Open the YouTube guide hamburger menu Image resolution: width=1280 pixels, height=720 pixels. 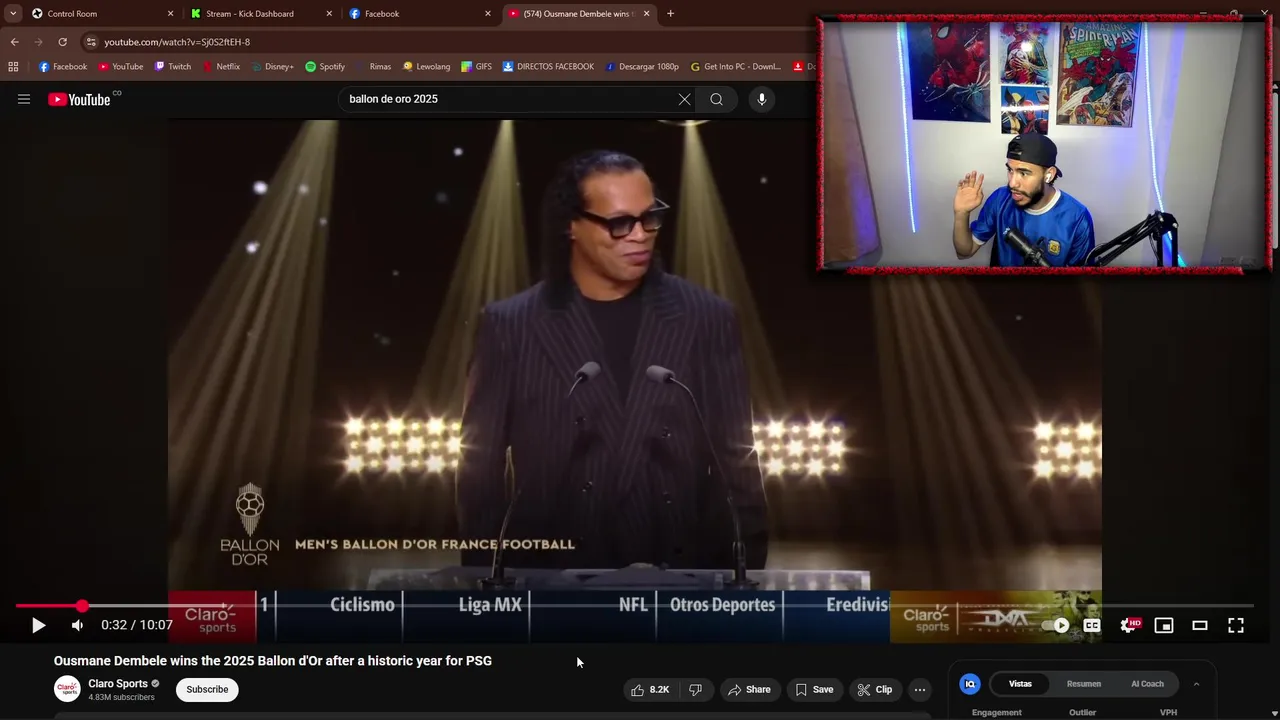click(24, 99)
